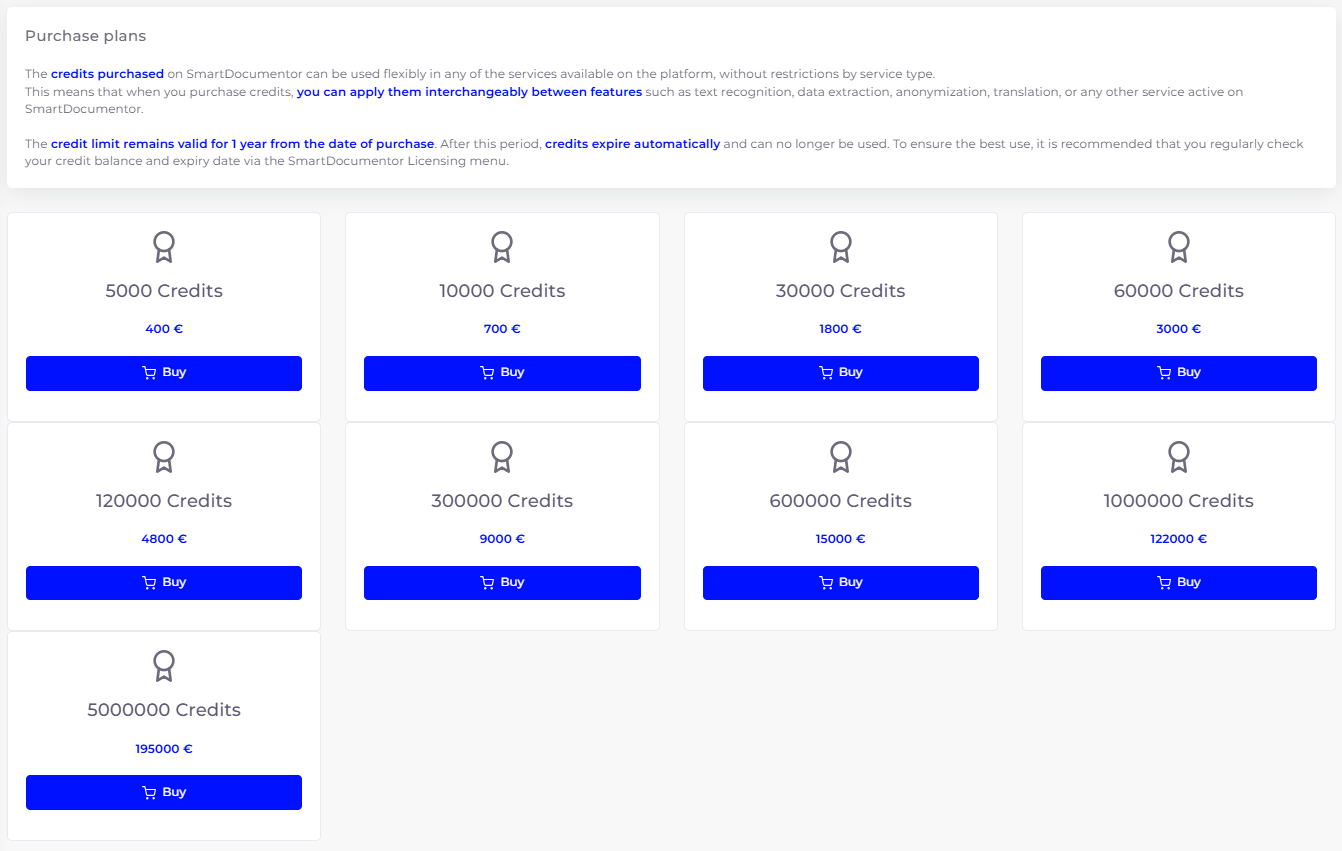The height and width of the screenshot is (851, 1342).
Task: Click the award icon above 600000 Credits
Action: click(x=841, y=456)
